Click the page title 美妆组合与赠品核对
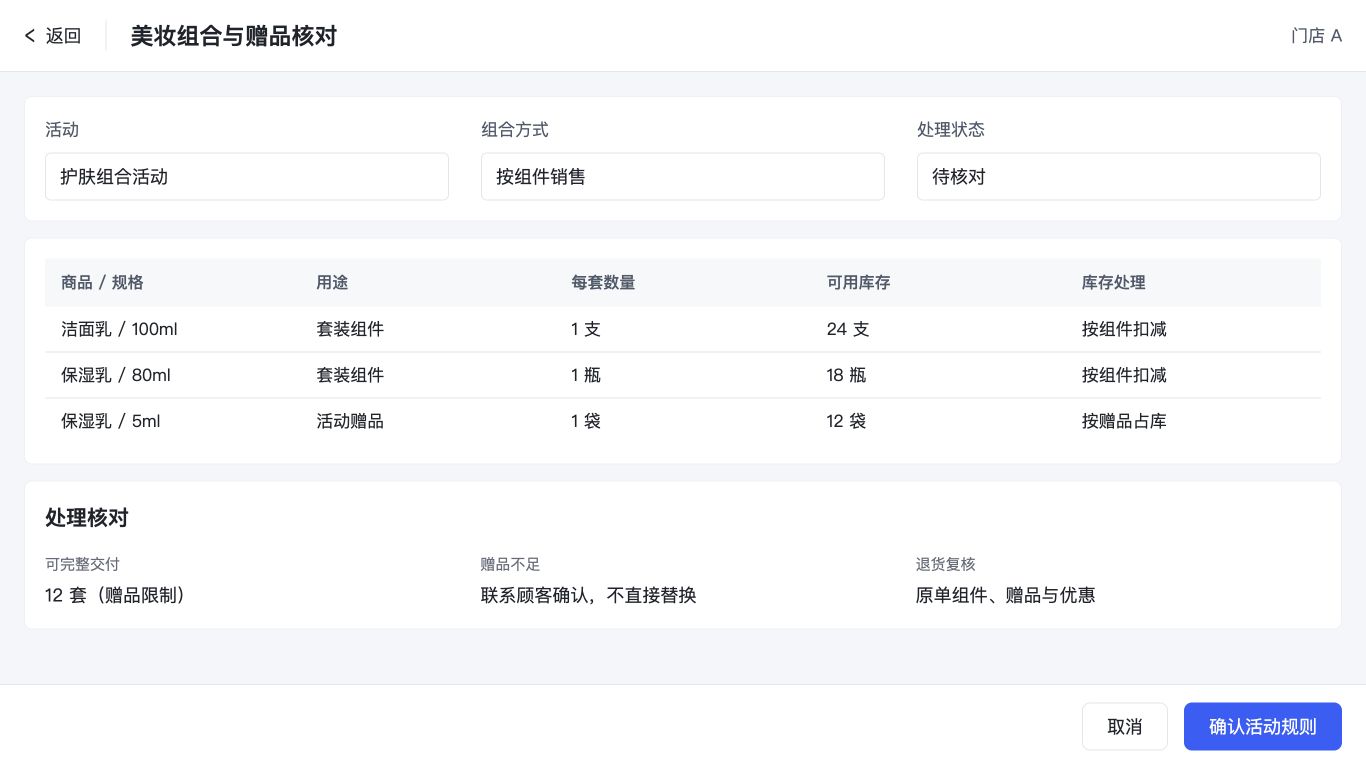This screenshot has height=768, width=1366. click(x=234, y=36)
